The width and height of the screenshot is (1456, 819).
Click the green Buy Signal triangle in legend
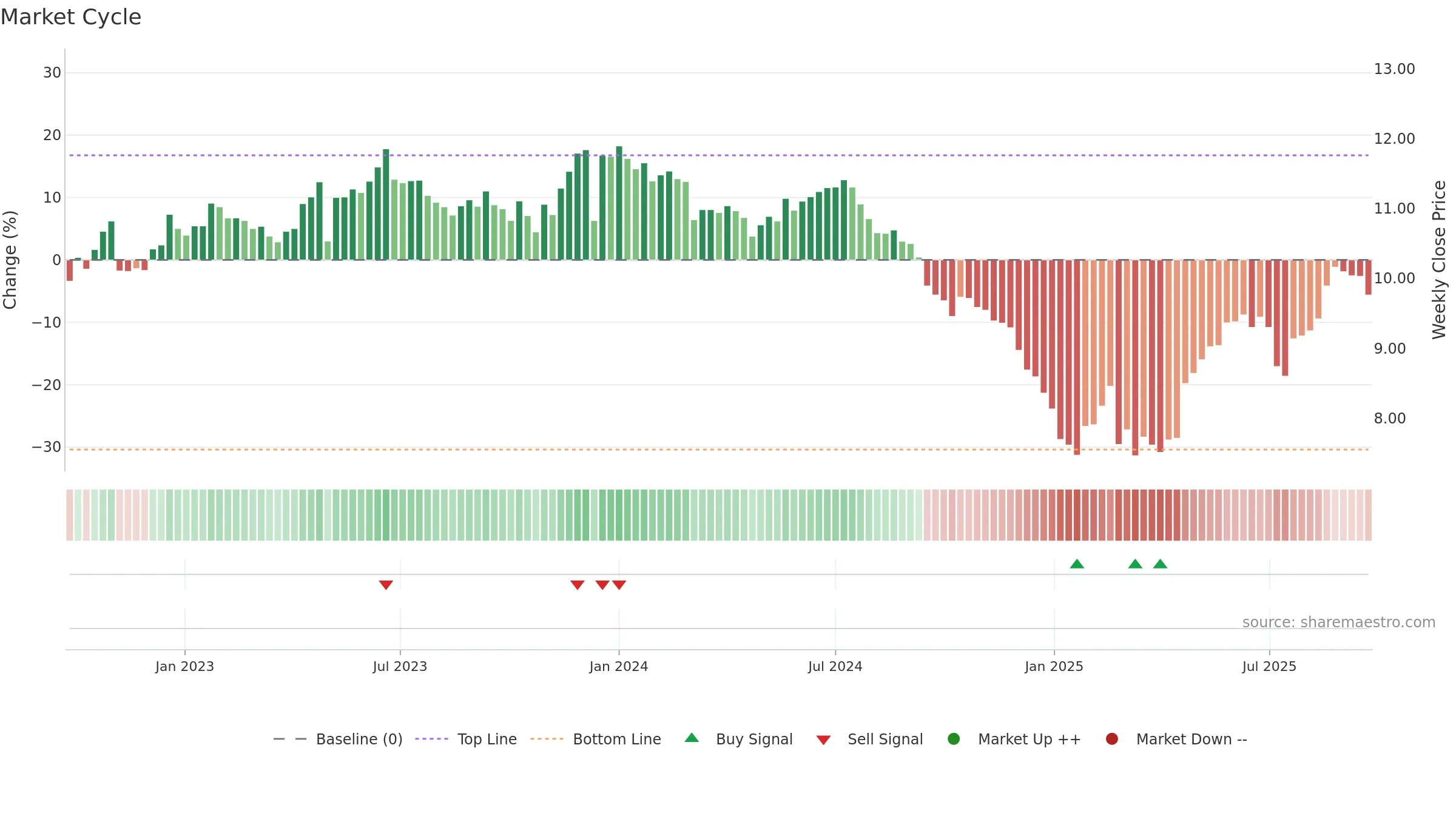(x=692, y=738)
